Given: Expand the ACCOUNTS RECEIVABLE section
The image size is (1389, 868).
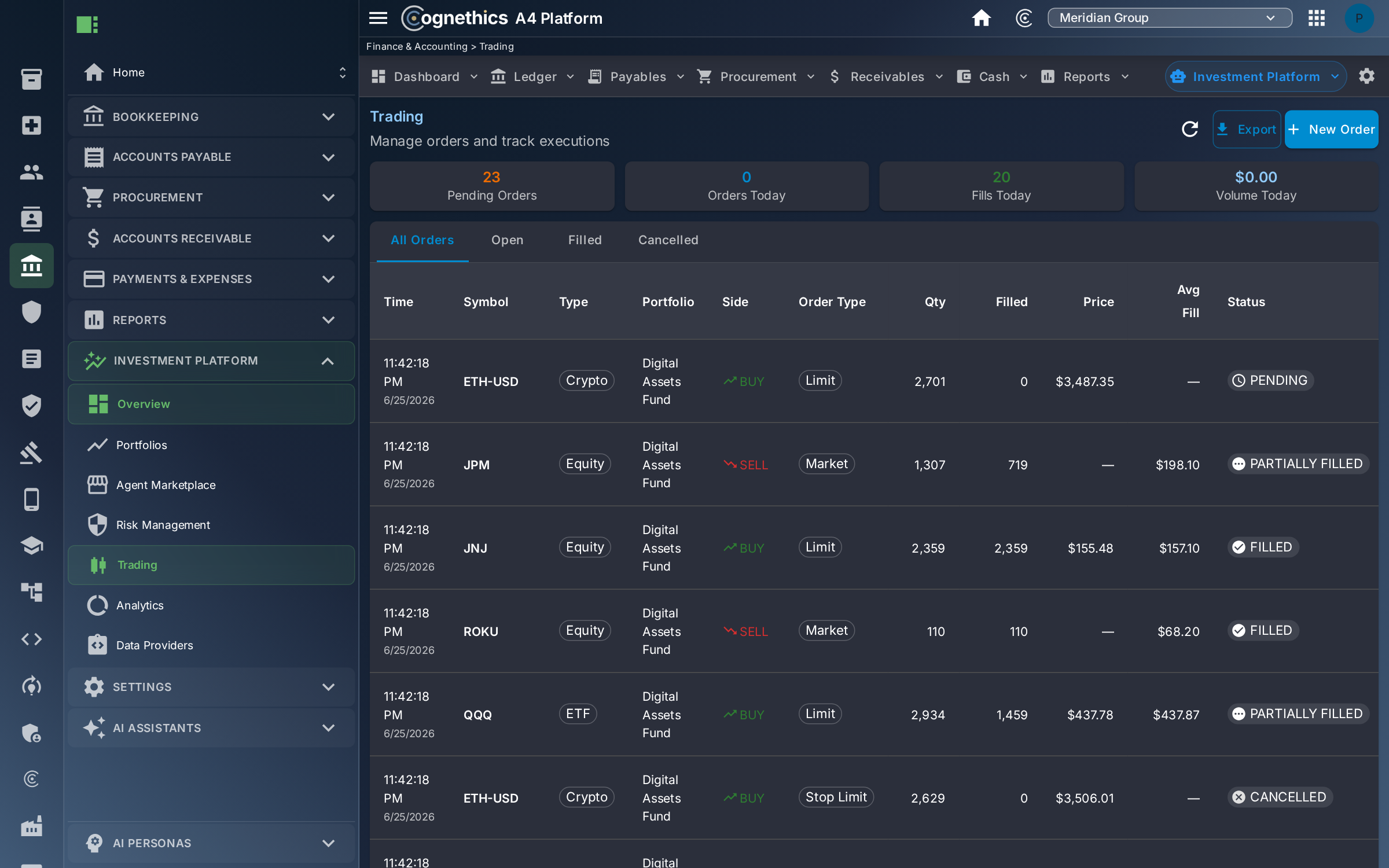Looking at the screenshot, I should pos(211,238).
